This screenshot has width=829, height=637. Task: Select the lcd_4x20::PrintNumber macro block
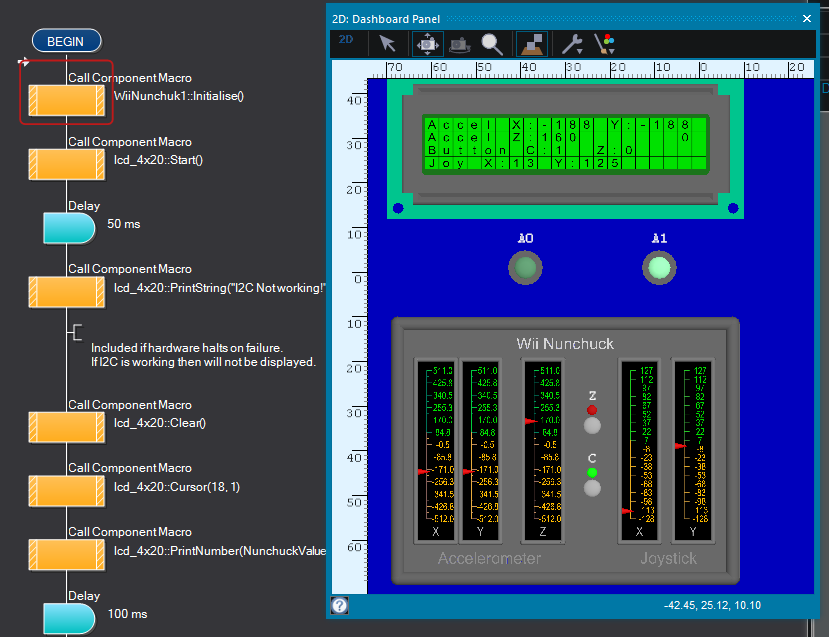[67, 555]
